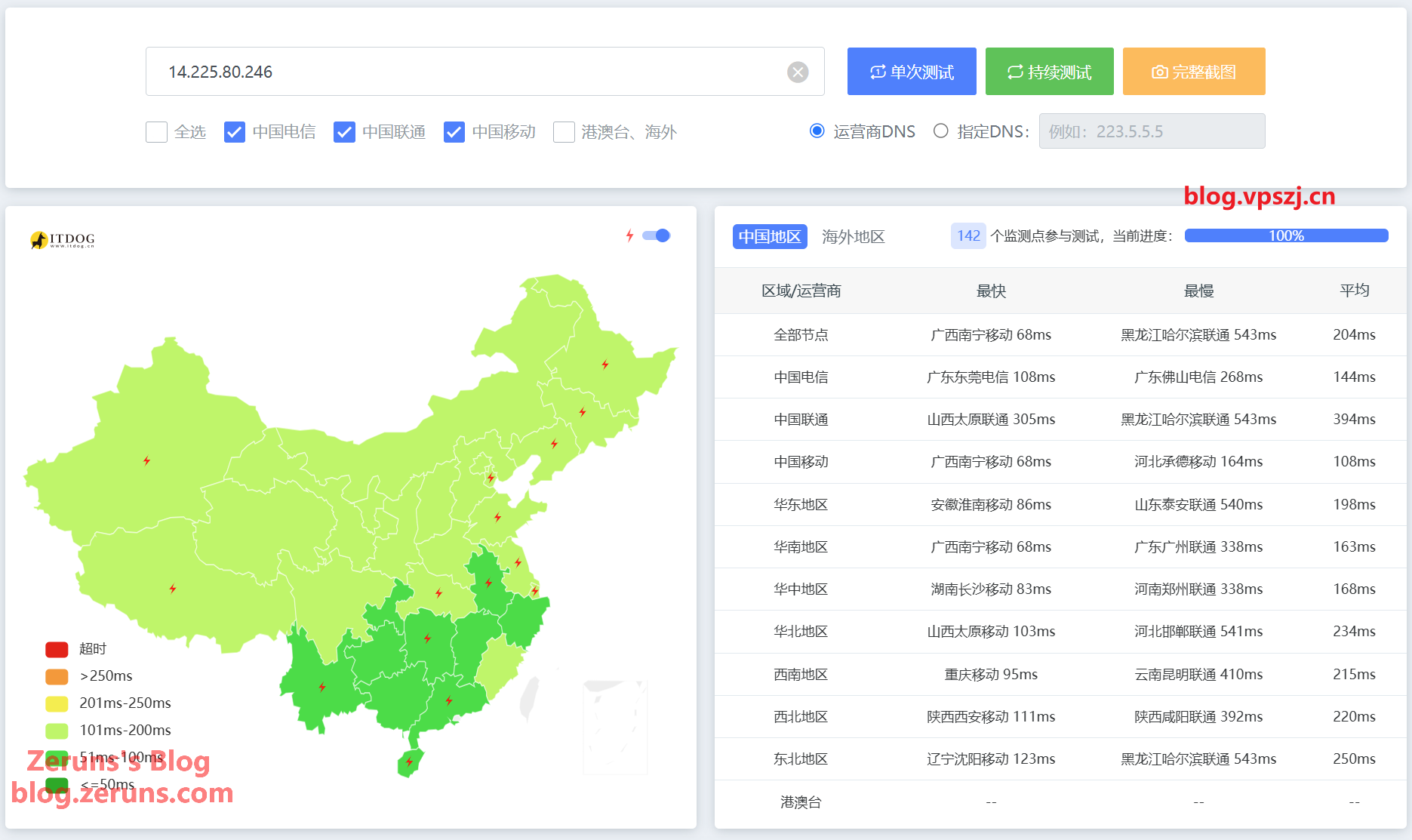Click the lightning marker in Xinjiang region

pyautogui.click(x=146, y=460)
